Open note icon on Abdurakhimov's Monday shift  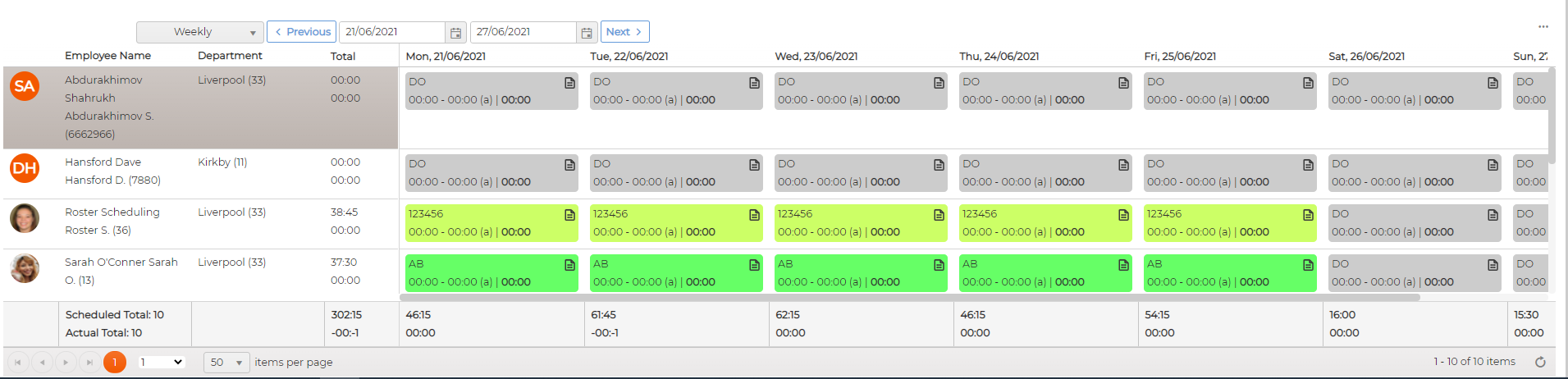[x=569, y=83]
